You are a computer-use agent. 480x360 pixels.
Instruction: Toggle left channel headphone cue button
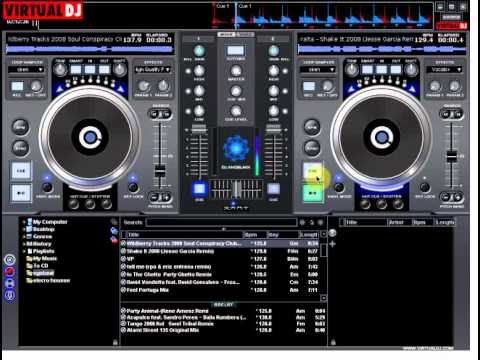pos(199,189)
